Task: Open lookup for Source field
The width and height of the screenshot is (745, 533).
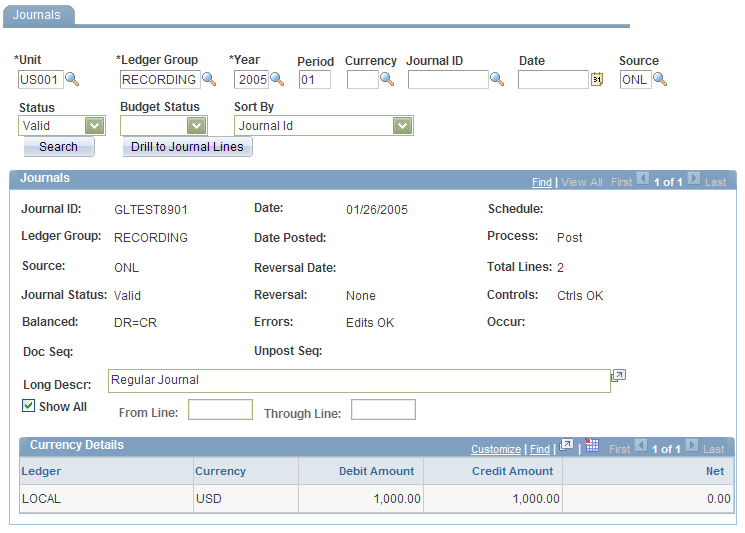Action: 660,79
